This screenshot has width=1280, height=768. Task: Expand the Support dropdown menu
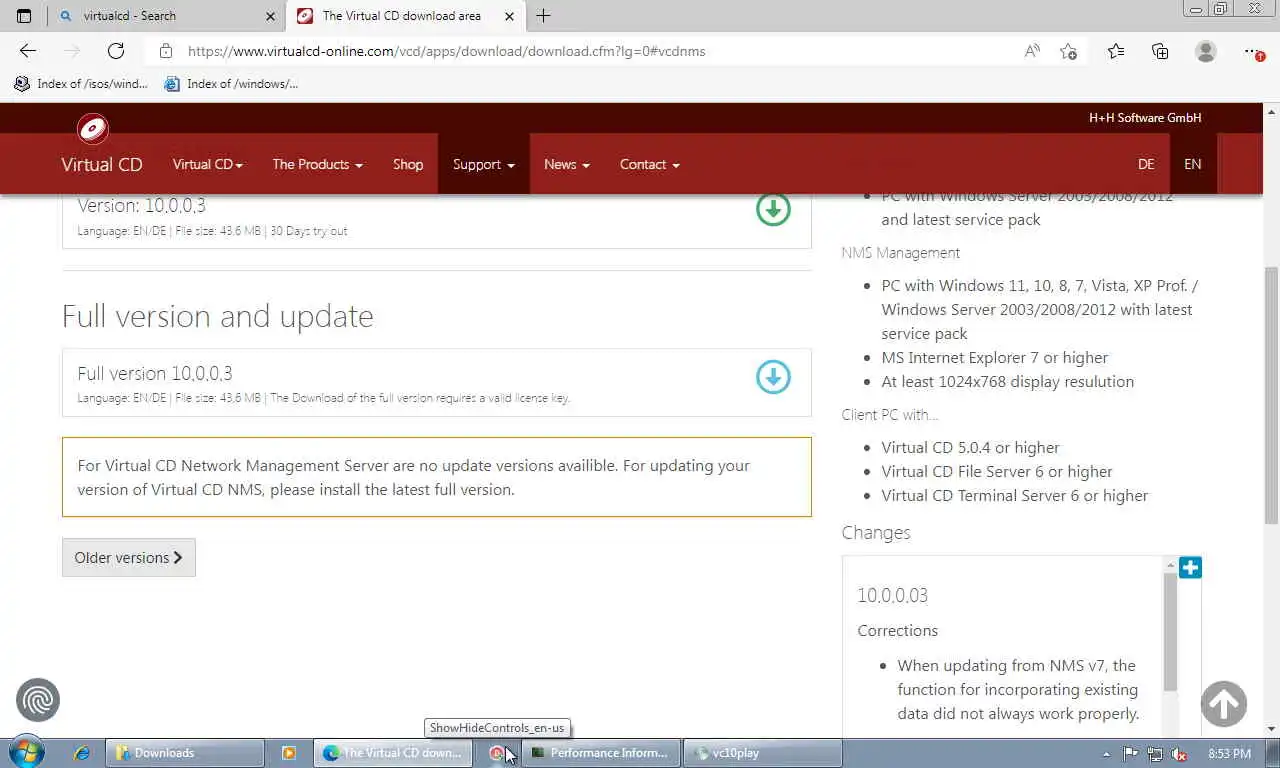[x=483, y=164]
